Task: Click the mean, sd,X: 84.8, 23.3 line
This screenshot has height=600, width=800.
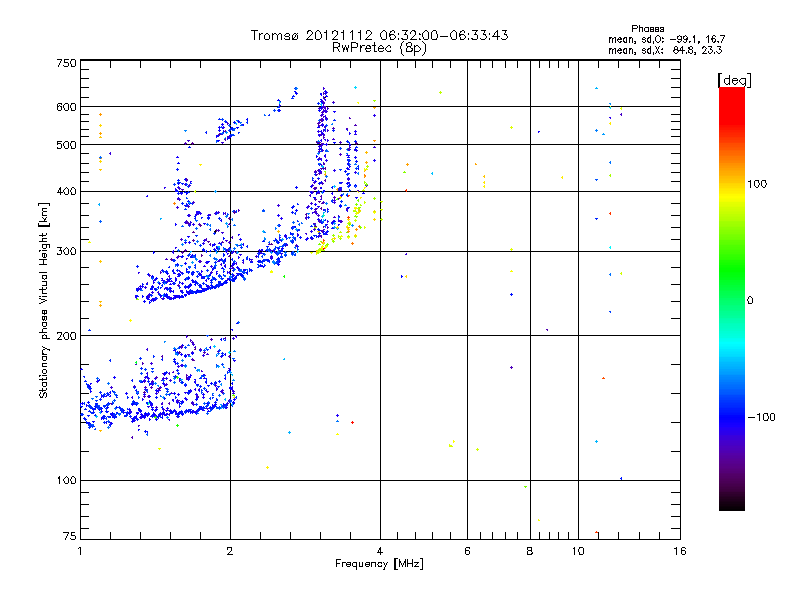Action: point(665,50)
